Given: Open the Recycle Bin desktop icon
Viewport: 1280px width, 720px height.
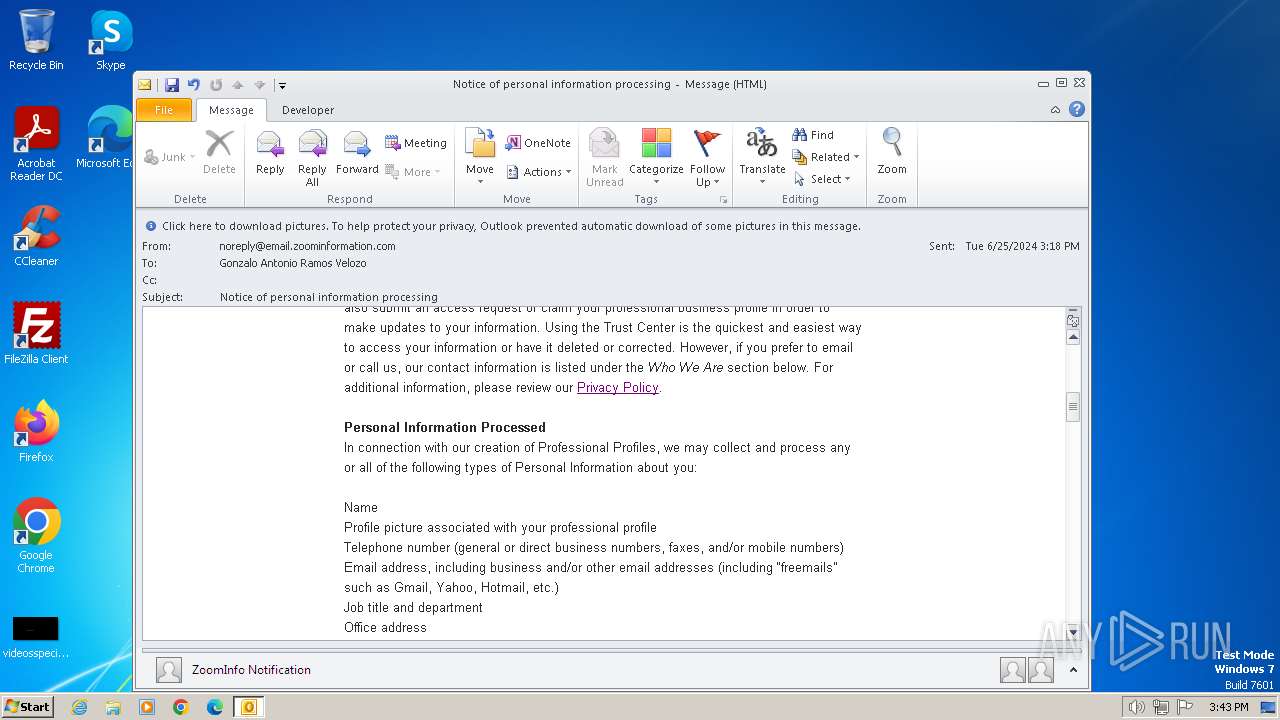Looking at the screenshot, I should tap(36, 40).
